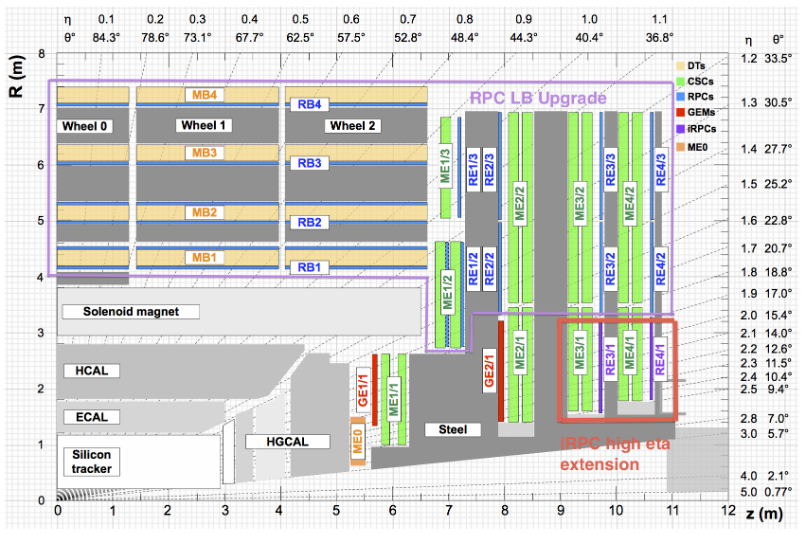The height and width of the screenshot is (534, 806).
Task: Click the purple 'RE3/1' iRPC label
Action: pyautogui.click(x=610, y=359)
